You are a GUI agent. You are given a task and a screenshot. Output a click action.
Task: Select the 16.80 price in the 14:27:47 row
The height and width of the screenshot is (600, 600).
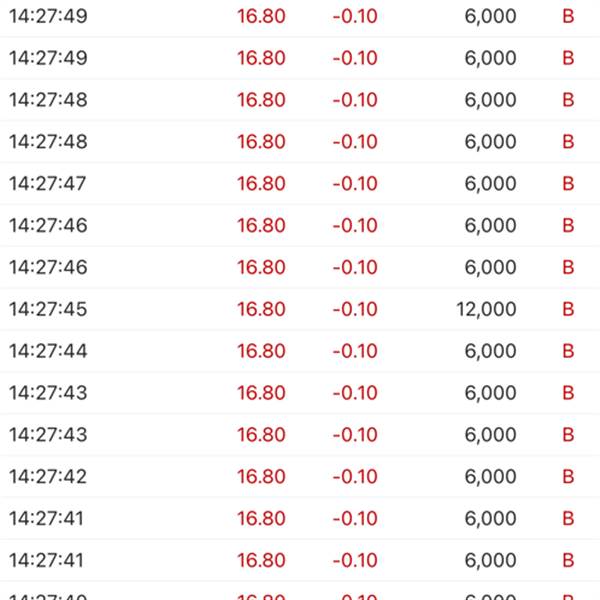(x=261, y=184)
